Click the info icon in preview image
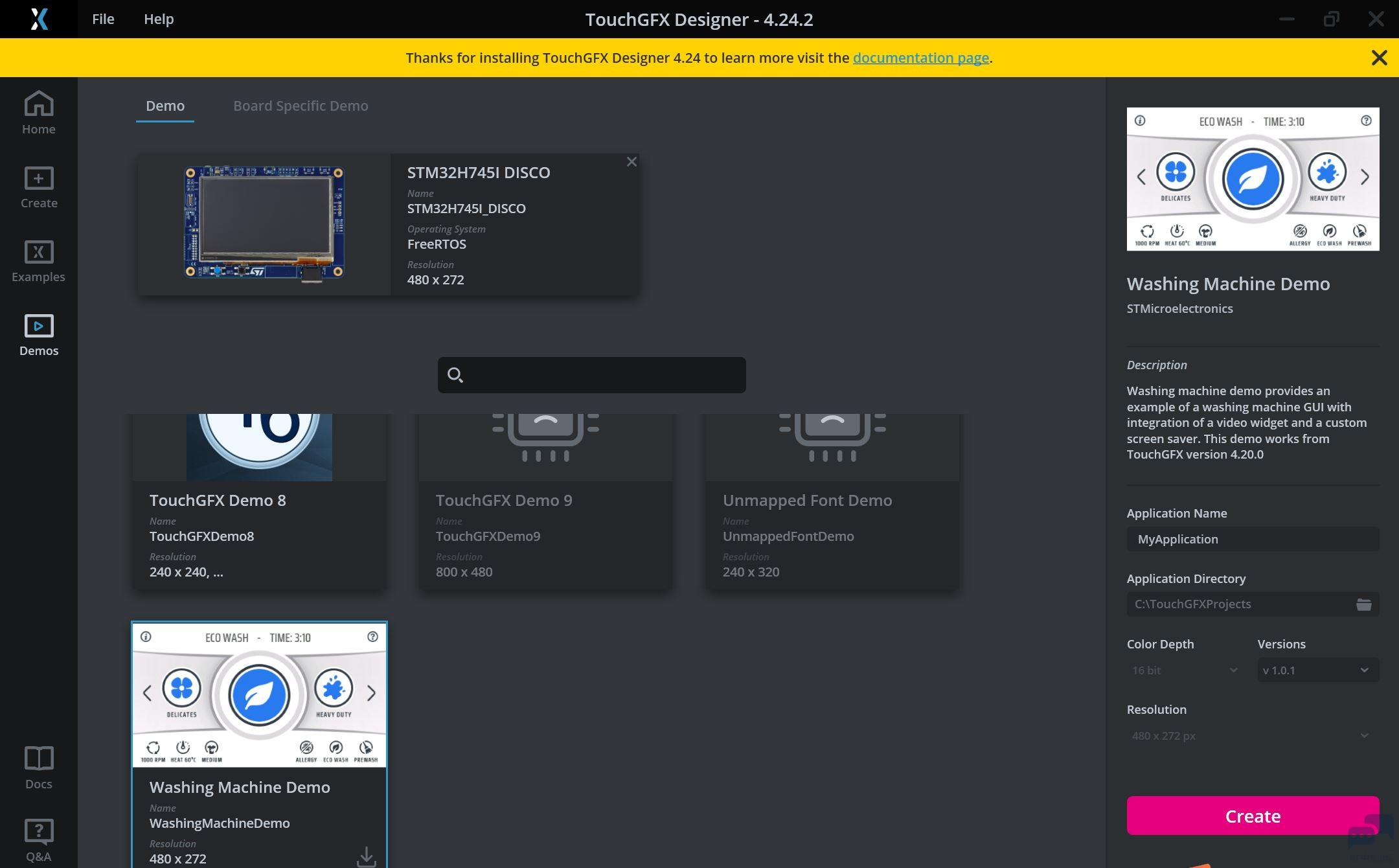Image resolution: width=1399 pixels, height=868 pixels. point(1140,120)
